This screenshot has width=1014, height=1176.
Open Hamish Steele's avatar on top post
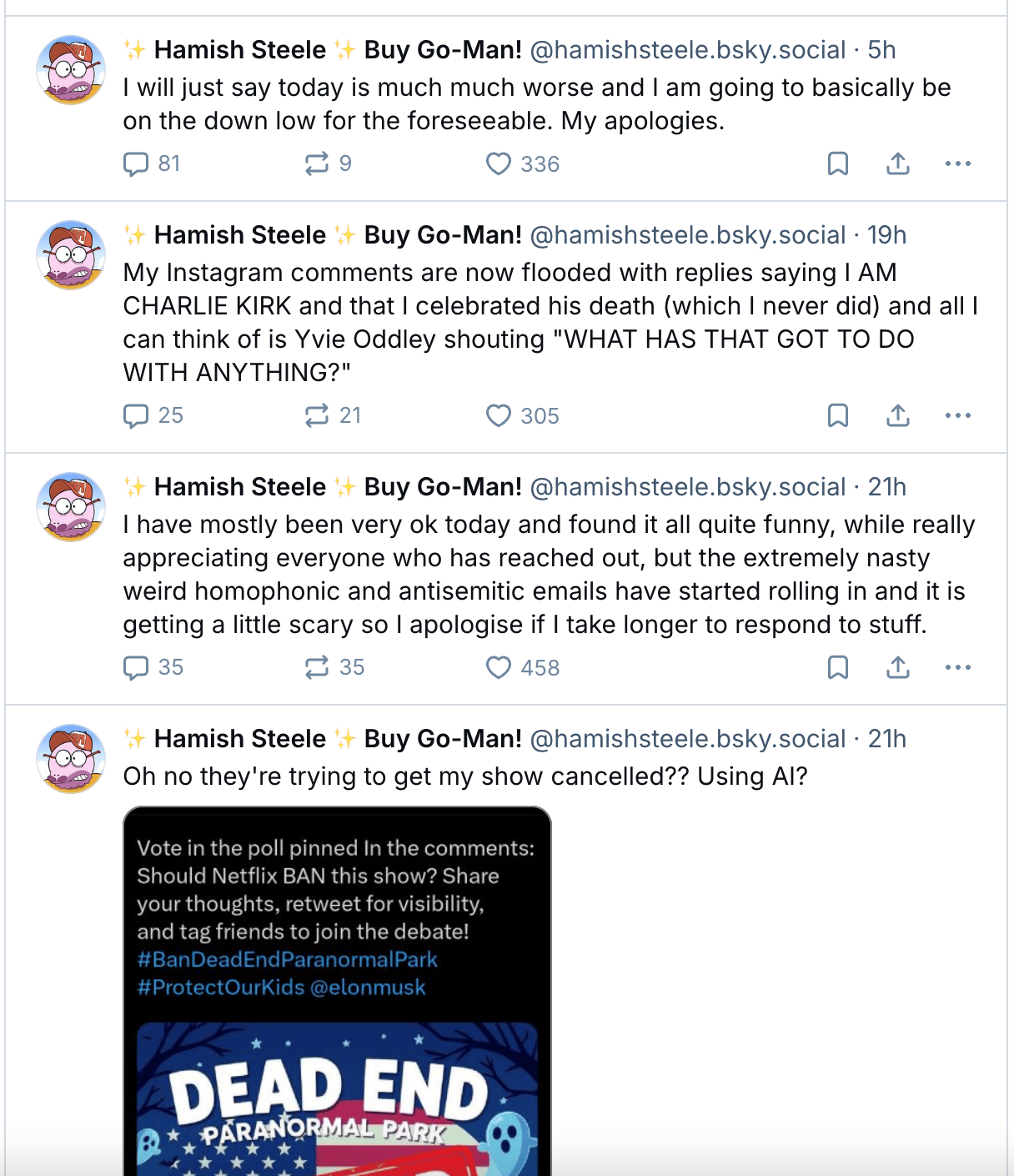click(x=71, y=70)
